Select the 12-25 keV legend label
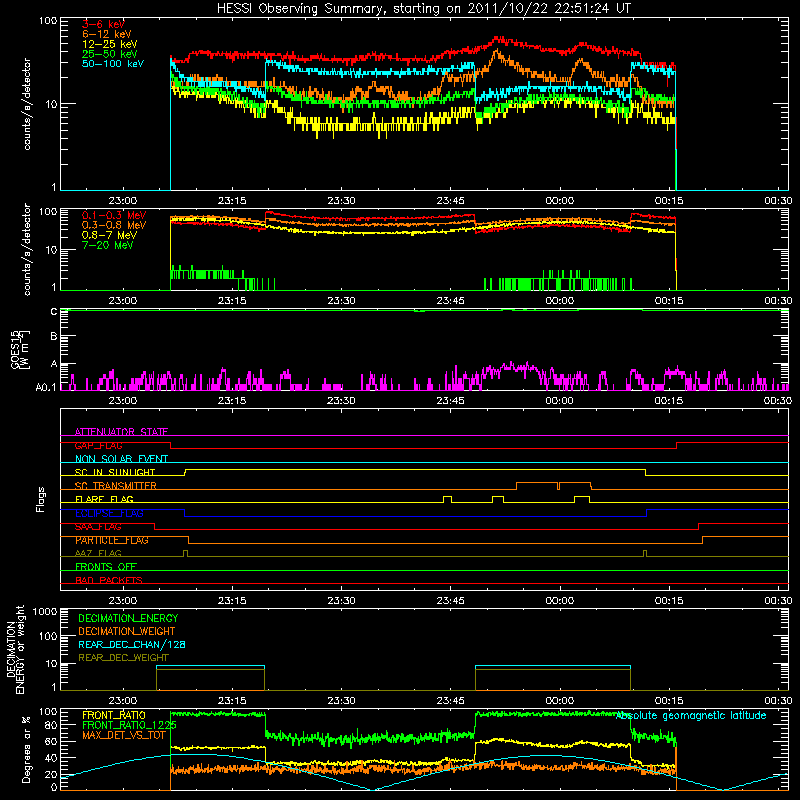The width and height of the screenshot is (800, 800). [x=110, y=44]
